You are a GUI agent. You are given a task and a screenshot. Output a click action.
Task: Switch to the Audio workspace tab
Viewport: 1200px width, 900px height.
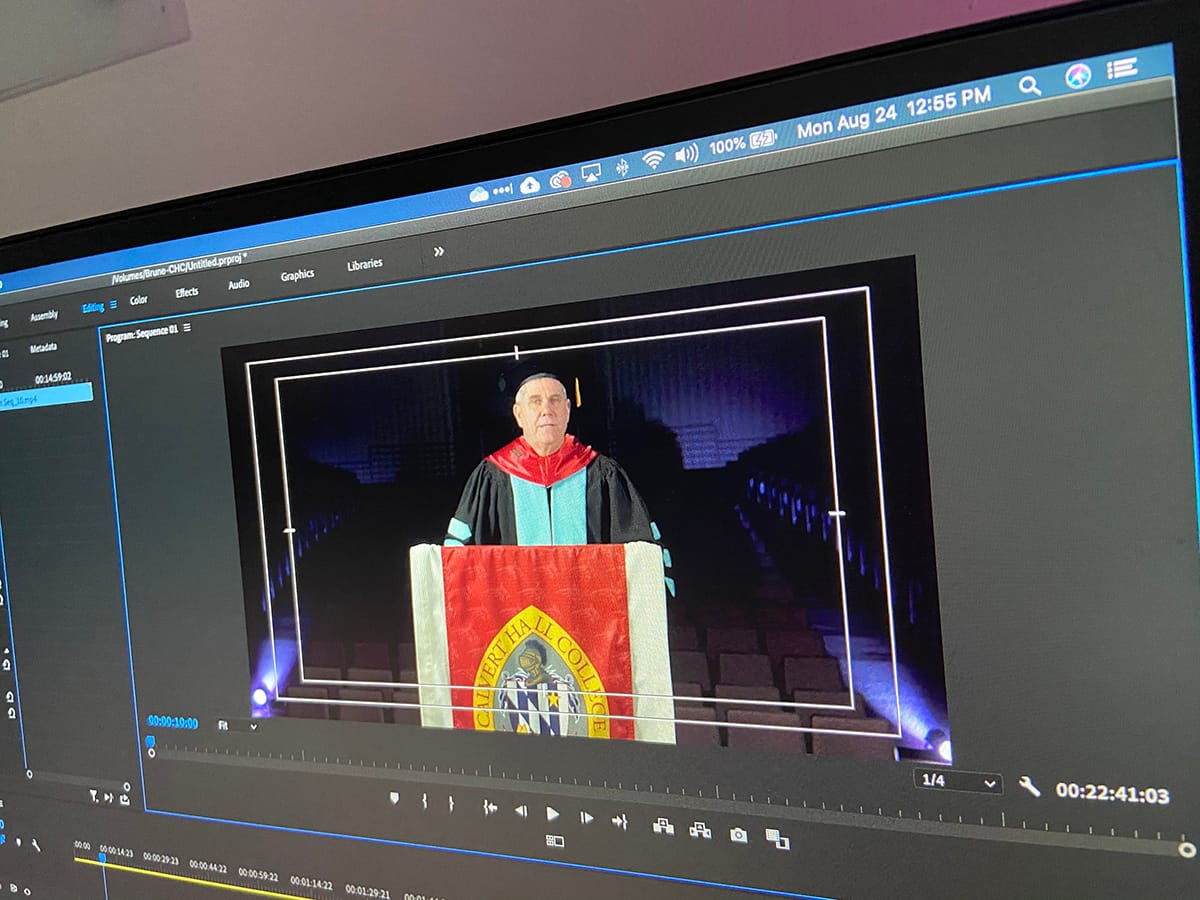point(239,285)
